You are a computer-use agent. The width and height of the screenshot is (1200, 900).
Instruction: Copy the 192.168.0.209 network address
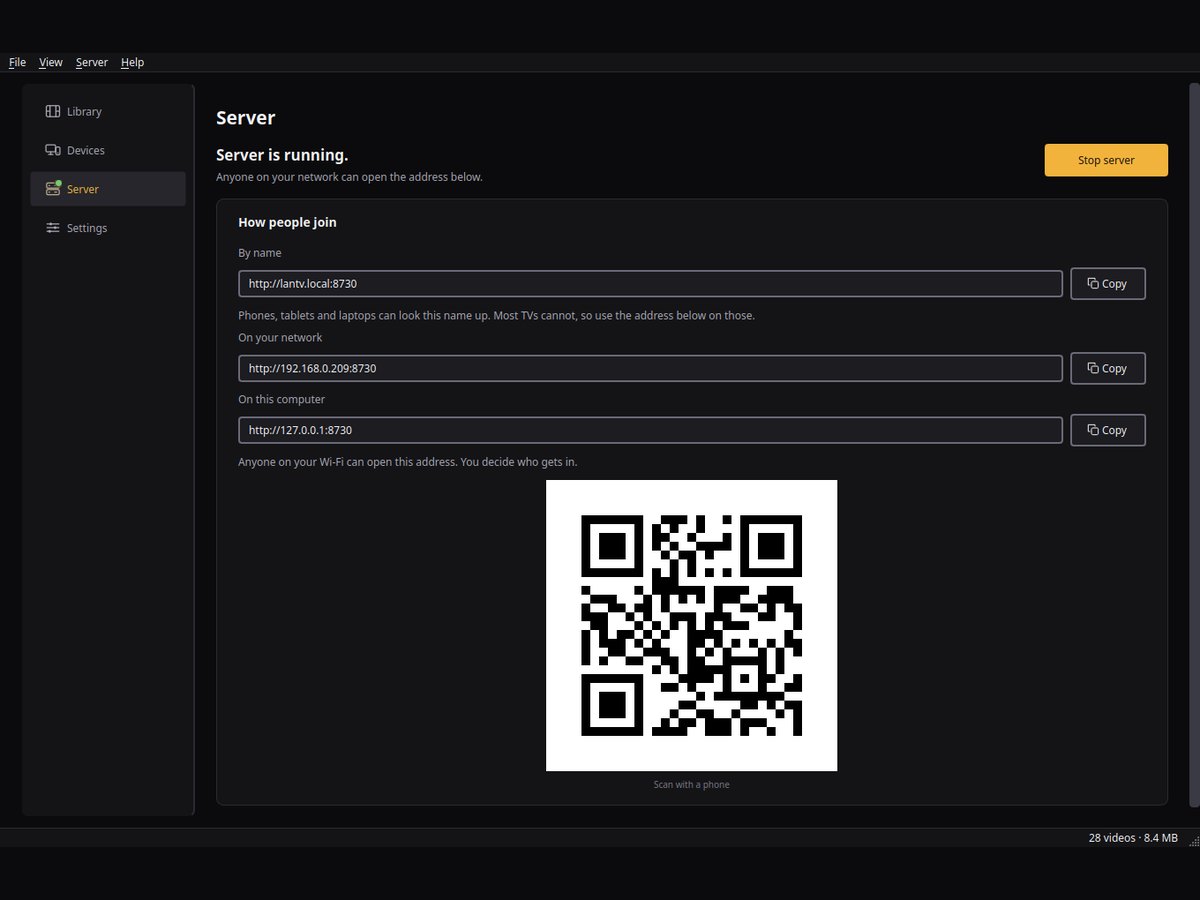tap(1108, 368)
